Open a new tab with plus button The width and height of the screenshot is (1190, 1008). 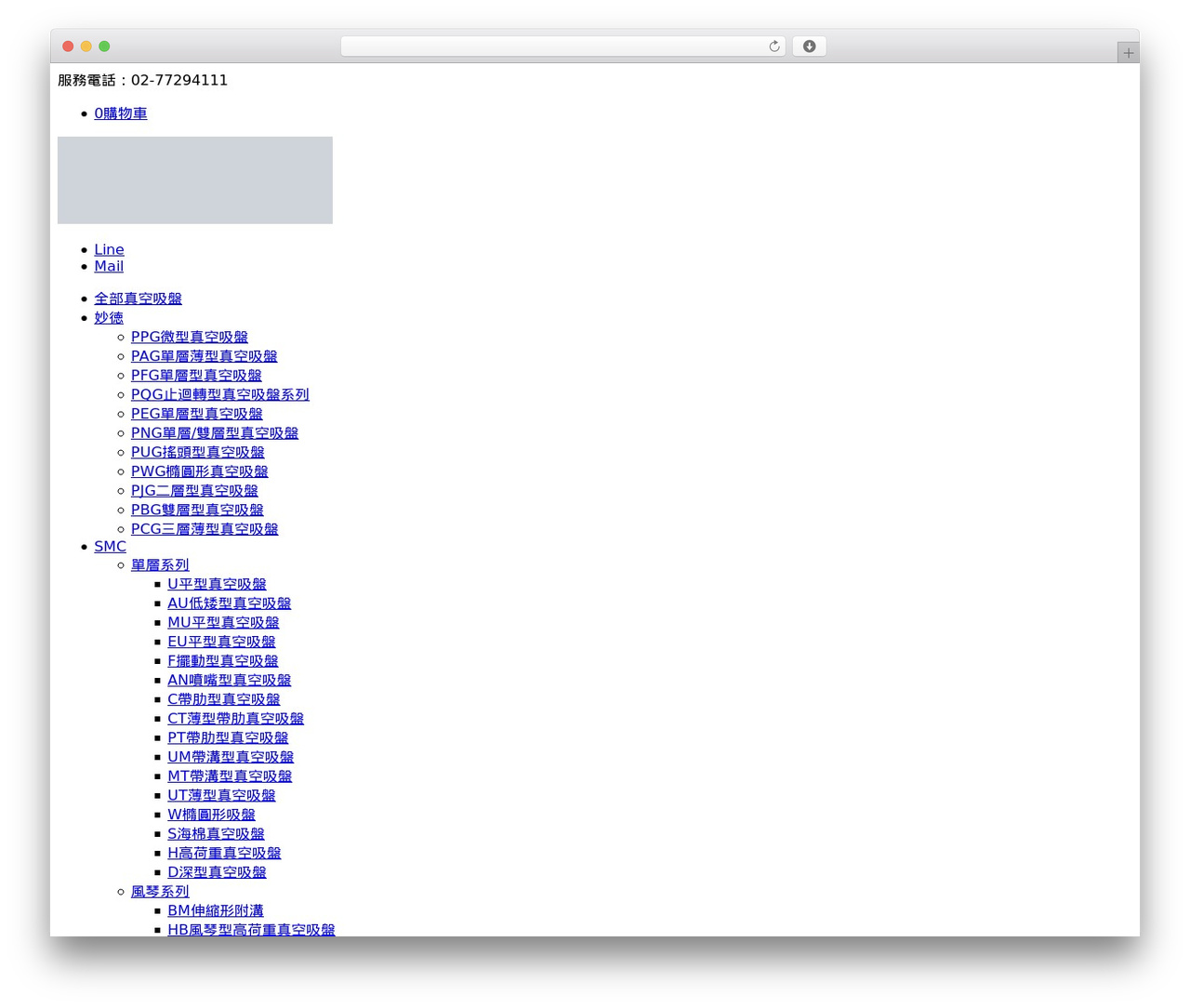[1128, 53]
